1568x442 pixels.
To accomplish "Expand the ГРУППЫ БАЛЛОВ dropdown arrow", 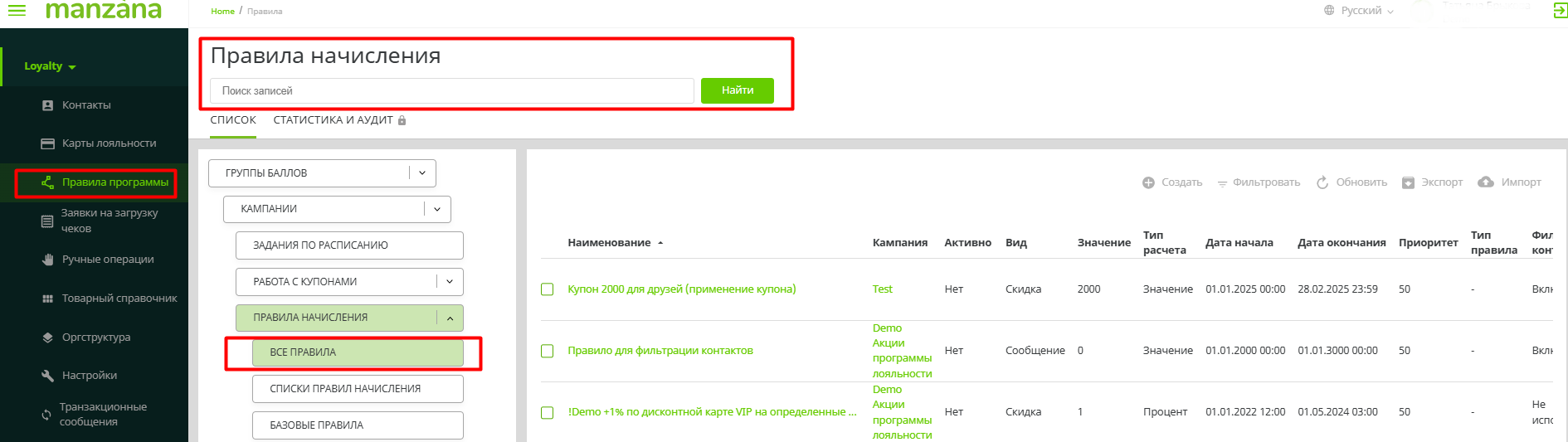I will 422,173.
